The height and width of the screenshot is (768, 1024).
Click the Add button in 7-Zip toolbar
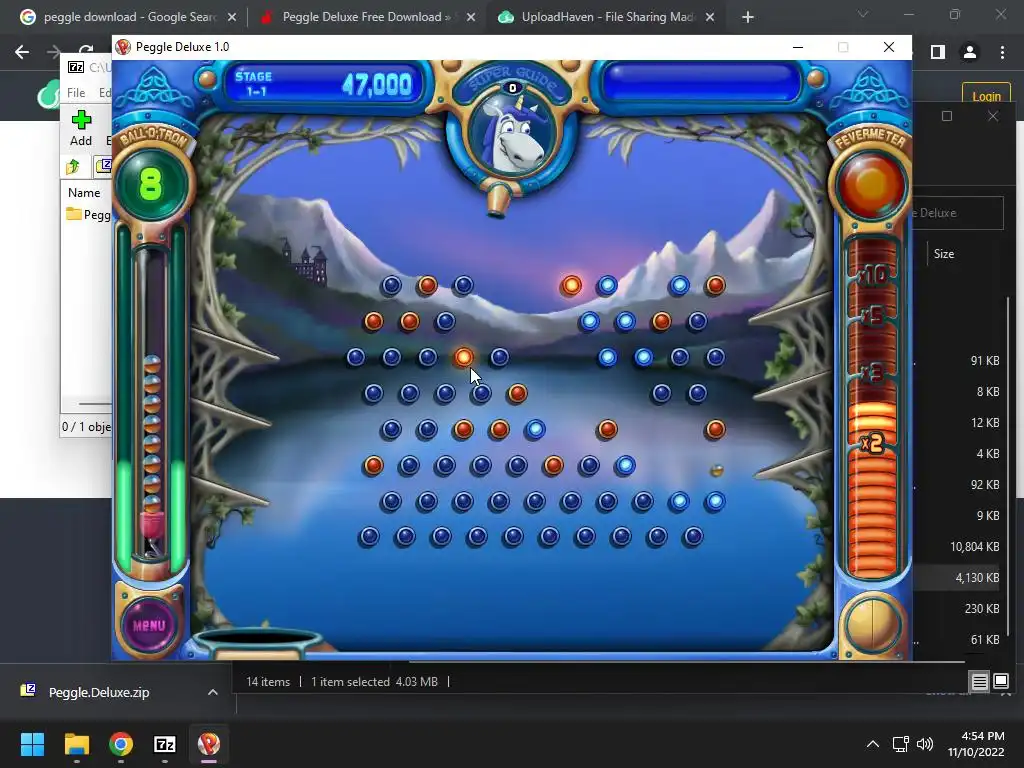pos(81,128)
